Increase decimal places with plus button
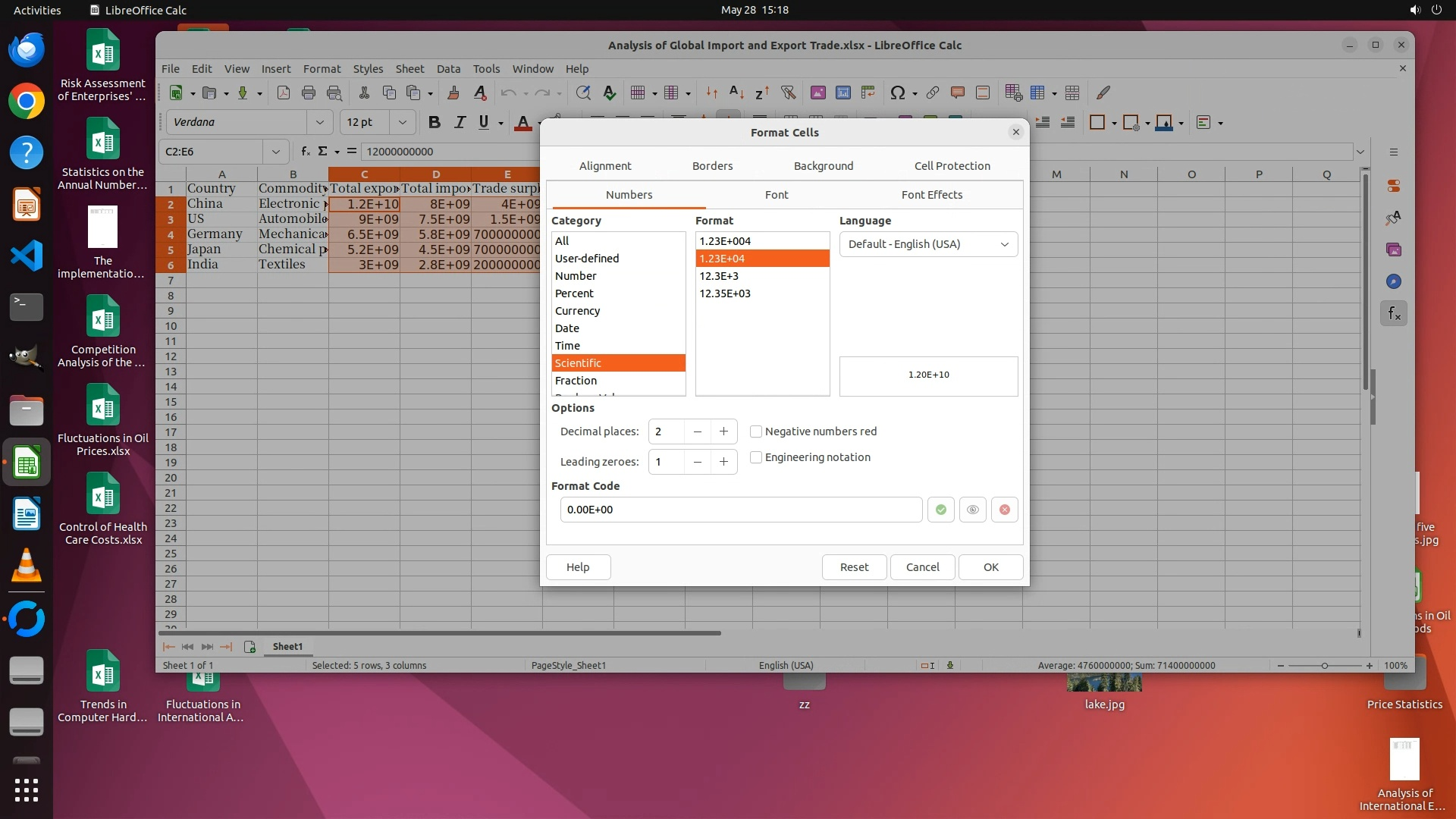Viewport: 1456px width, 819px height. click(723, 431)
